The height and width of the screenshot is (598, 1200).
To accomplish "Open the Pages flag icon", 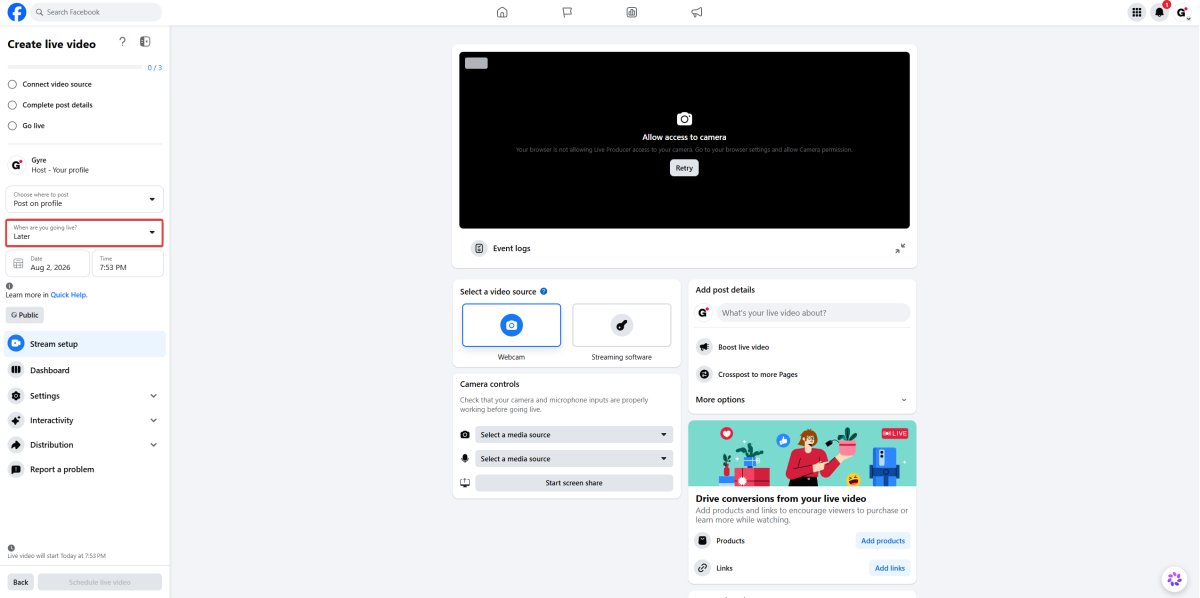I will click(567, 12).
